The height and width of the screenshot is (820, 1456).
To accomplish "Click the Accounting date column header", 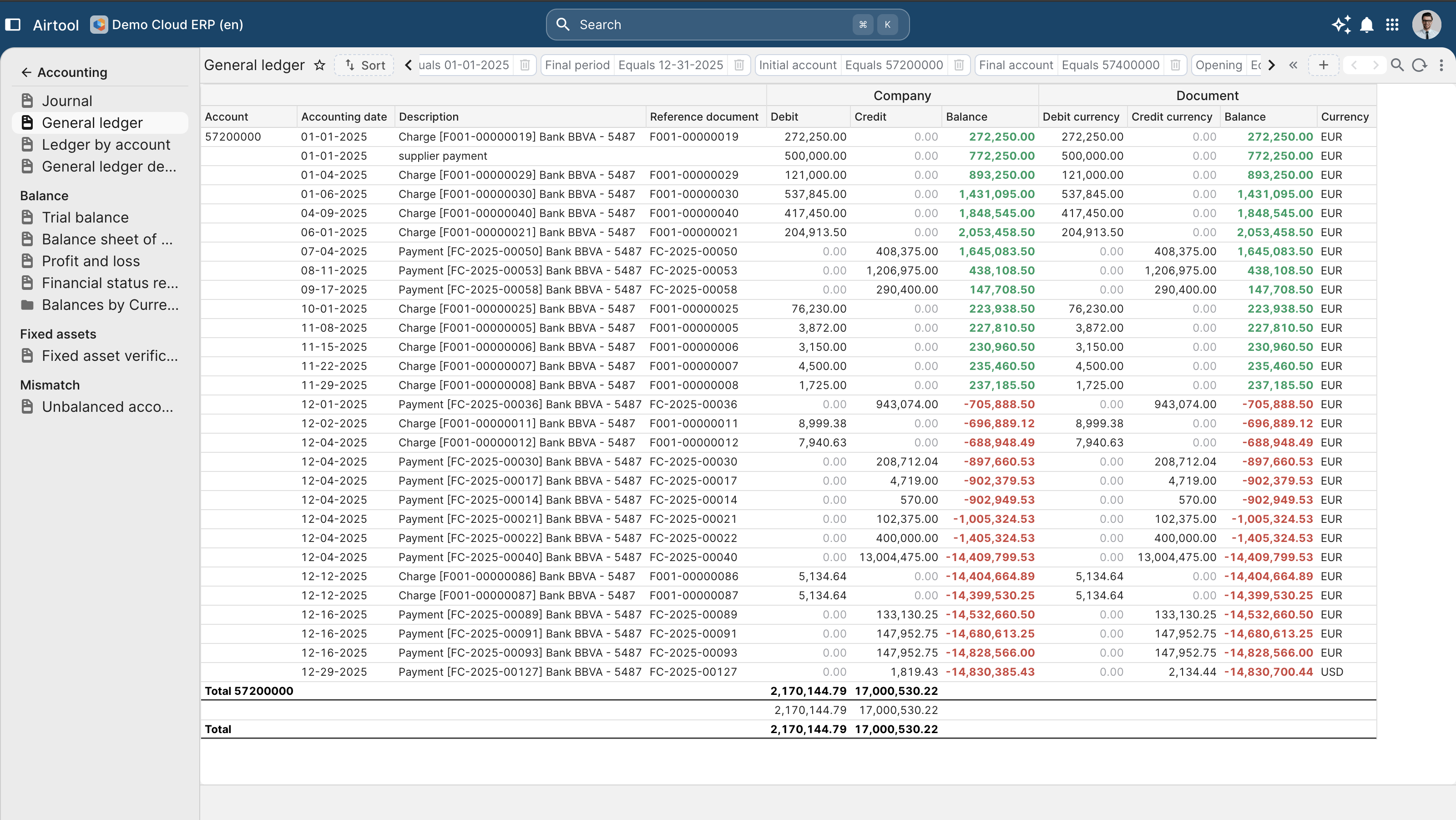I will 345,116.
